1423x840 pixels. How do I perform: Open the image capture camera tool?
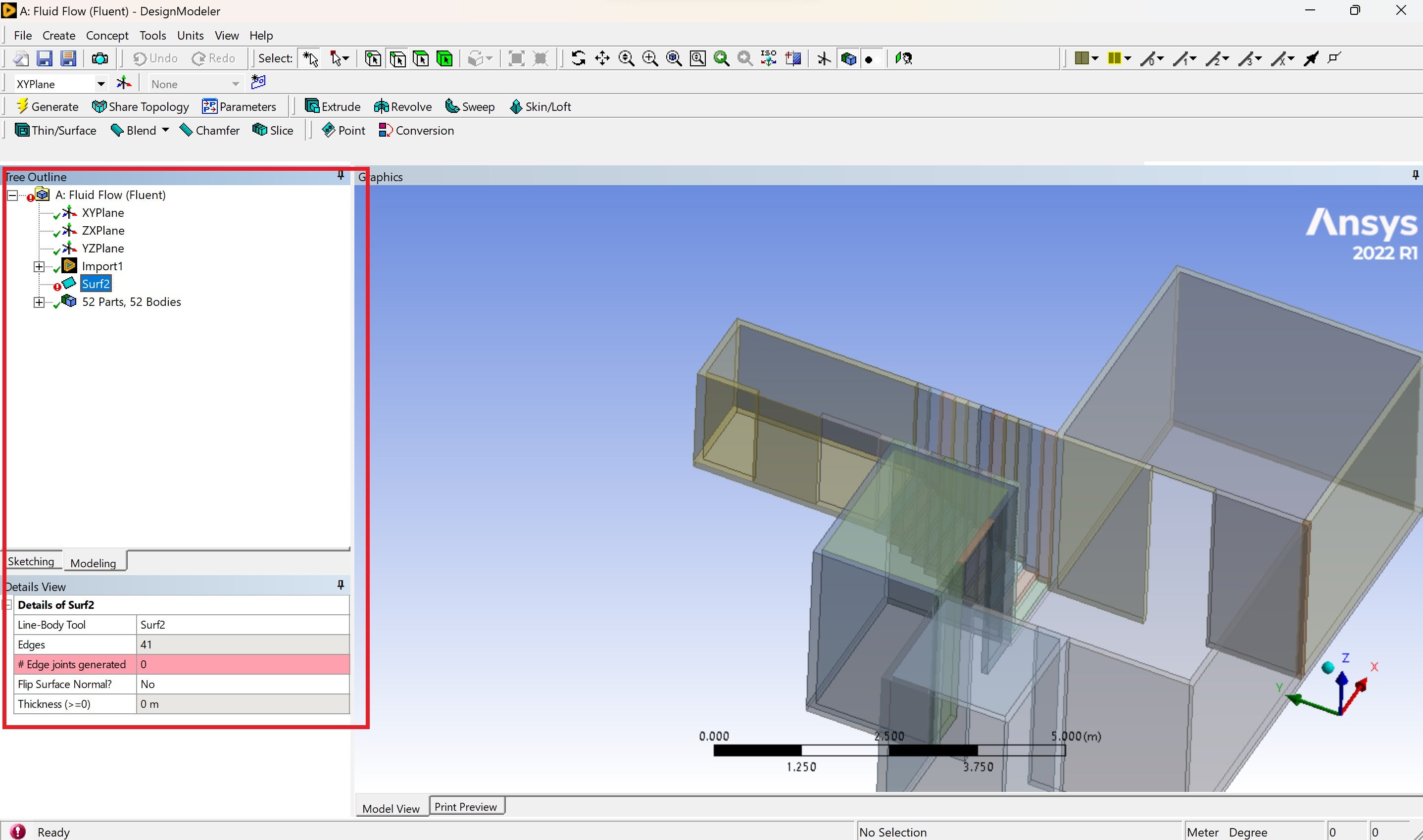(100, 58)
